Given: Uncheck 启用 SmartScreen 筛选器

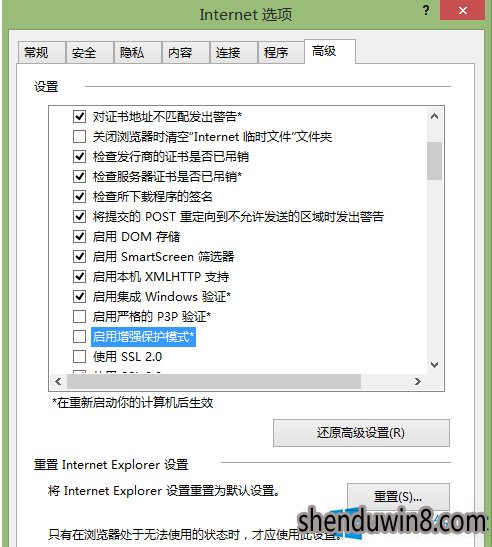Looking at the screenshot, I should tap(80, 257).
